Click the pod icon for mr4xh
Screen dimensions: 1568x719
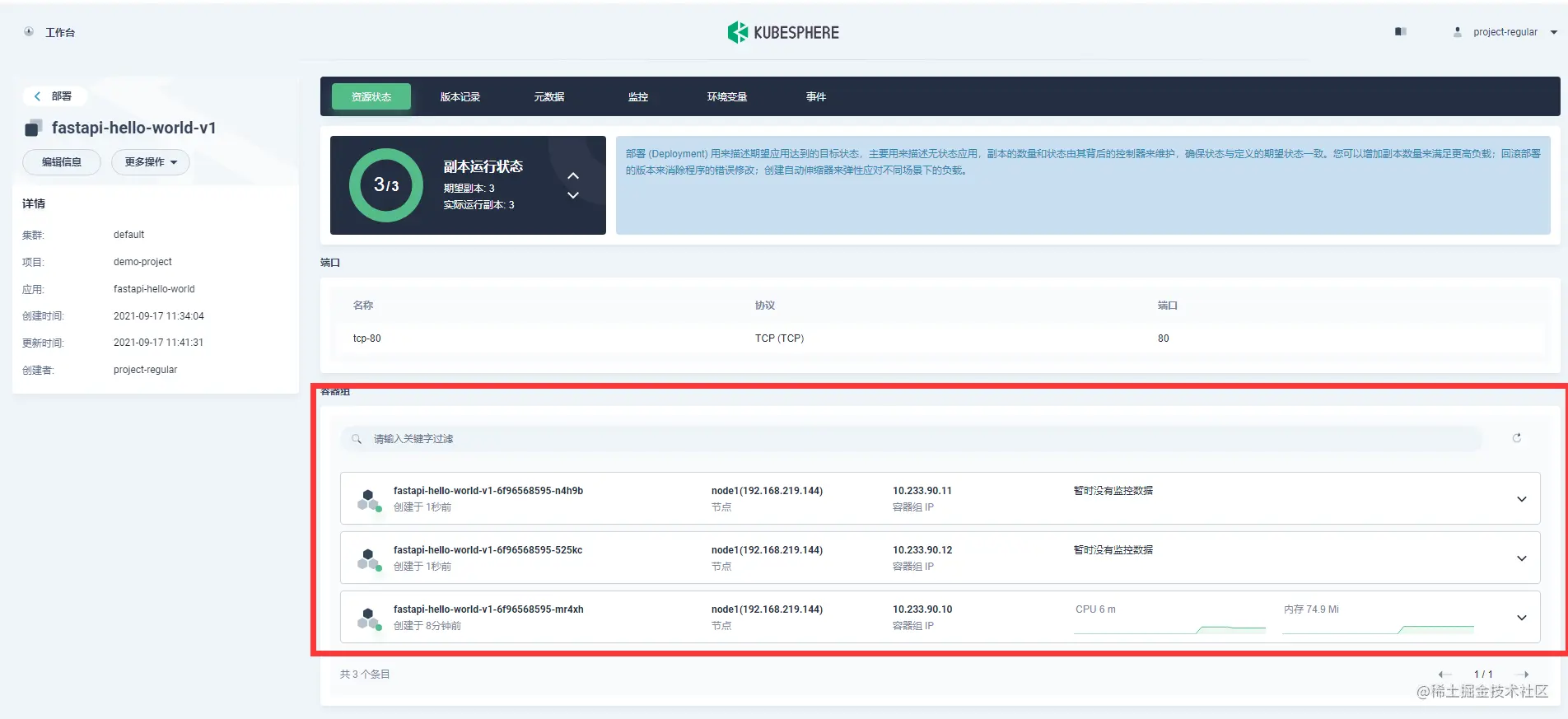[x=369, y=618]
